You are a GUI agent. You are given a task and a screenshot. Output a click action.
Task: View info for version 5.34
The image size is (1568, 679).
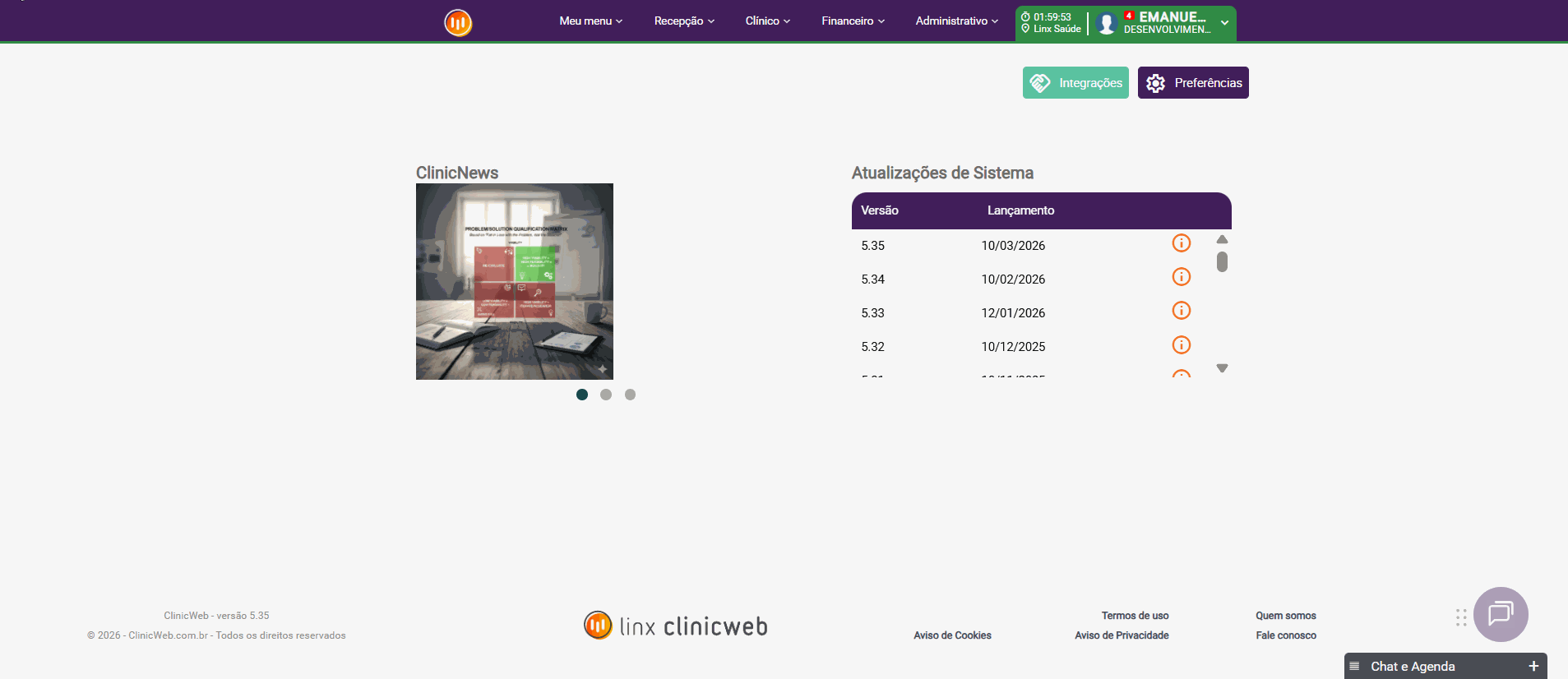click(x=1181, y=277)
